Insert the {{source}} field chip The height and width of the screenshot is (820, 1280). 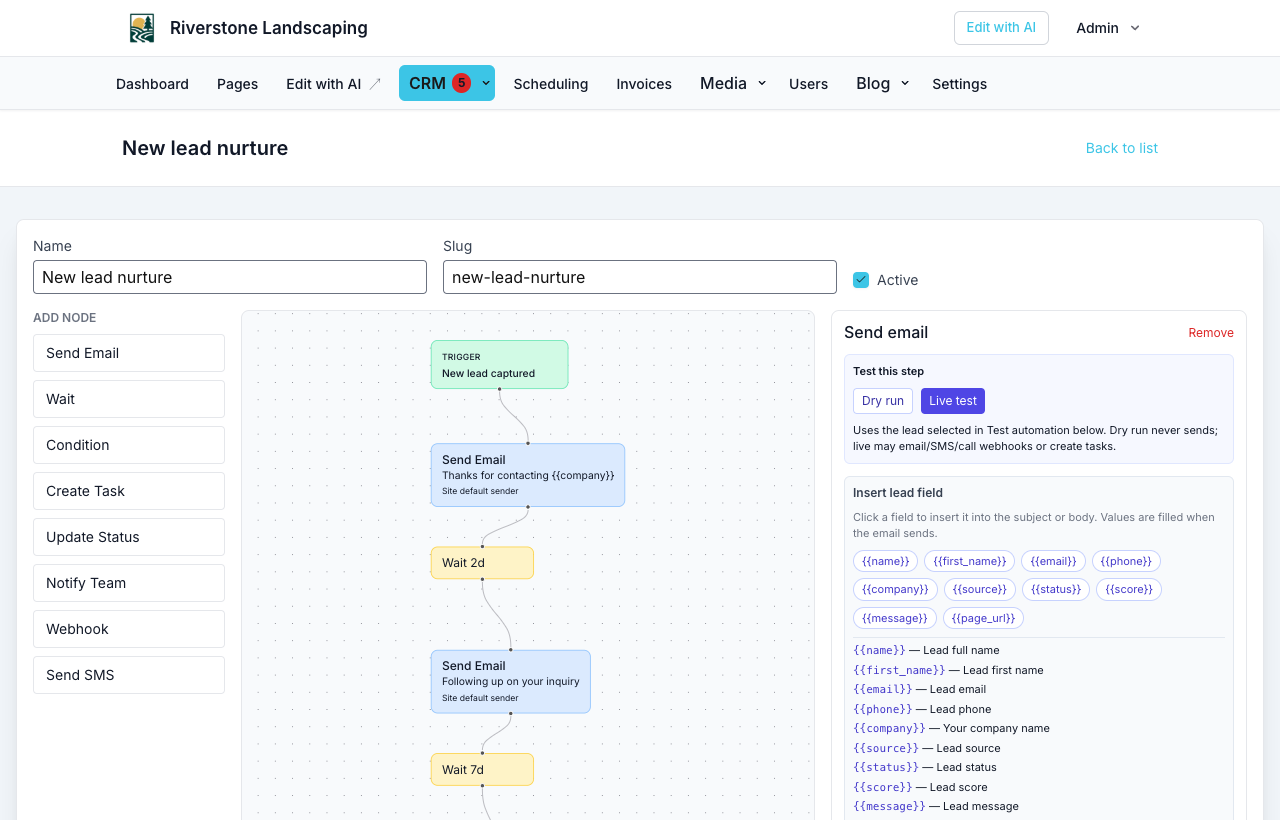[x=980, y=589]
